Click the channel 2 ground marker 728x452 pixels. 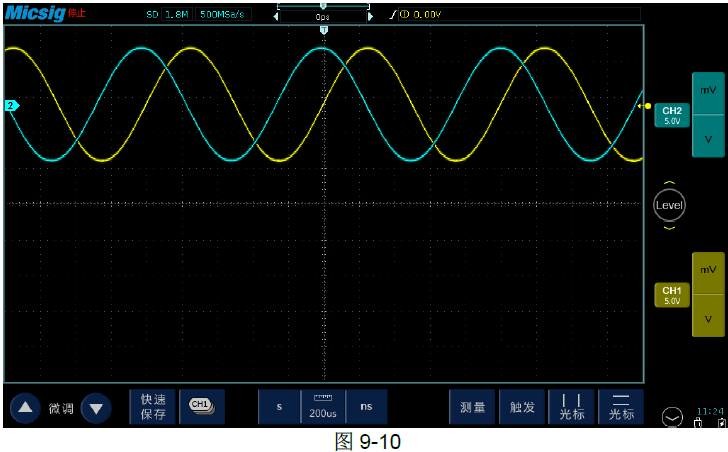click(x=11, y=105)
